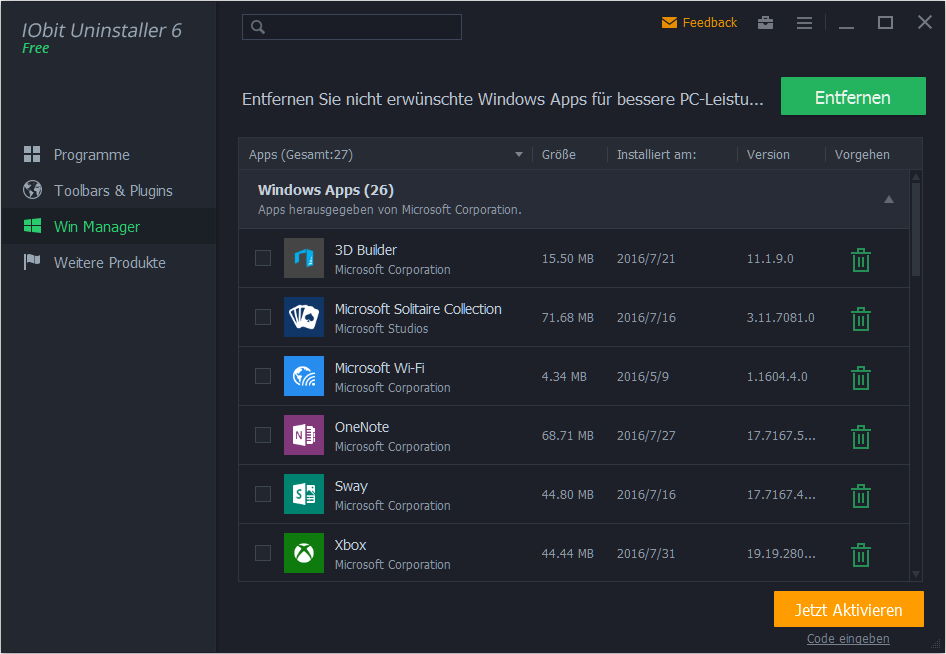The height and width of the screenshot is (654, 946).
Task: Click the scrollbar down arrow
Action: pos(915,574)
